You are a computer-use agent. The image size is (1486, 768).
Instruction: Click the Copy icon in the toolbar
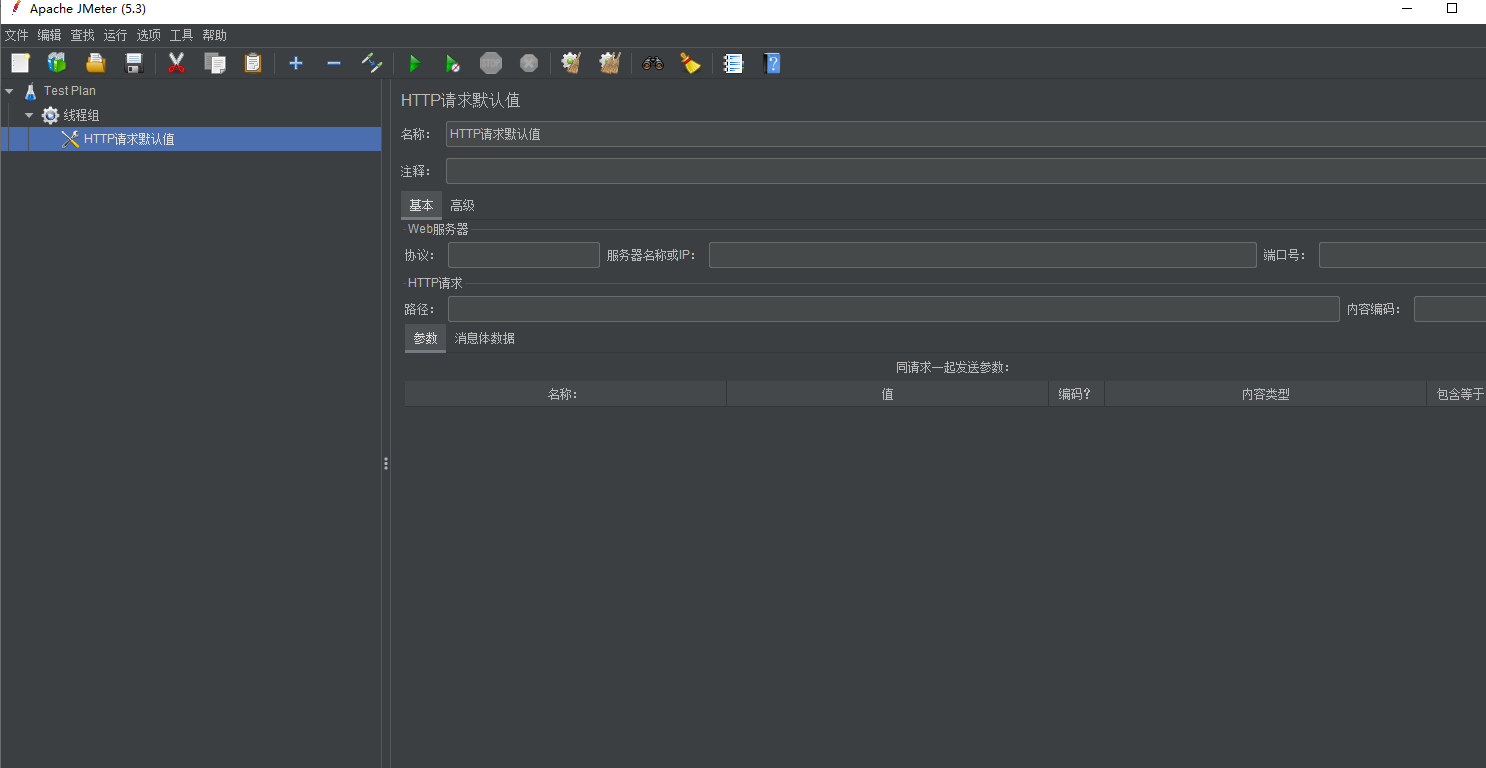tap(214, 63)
